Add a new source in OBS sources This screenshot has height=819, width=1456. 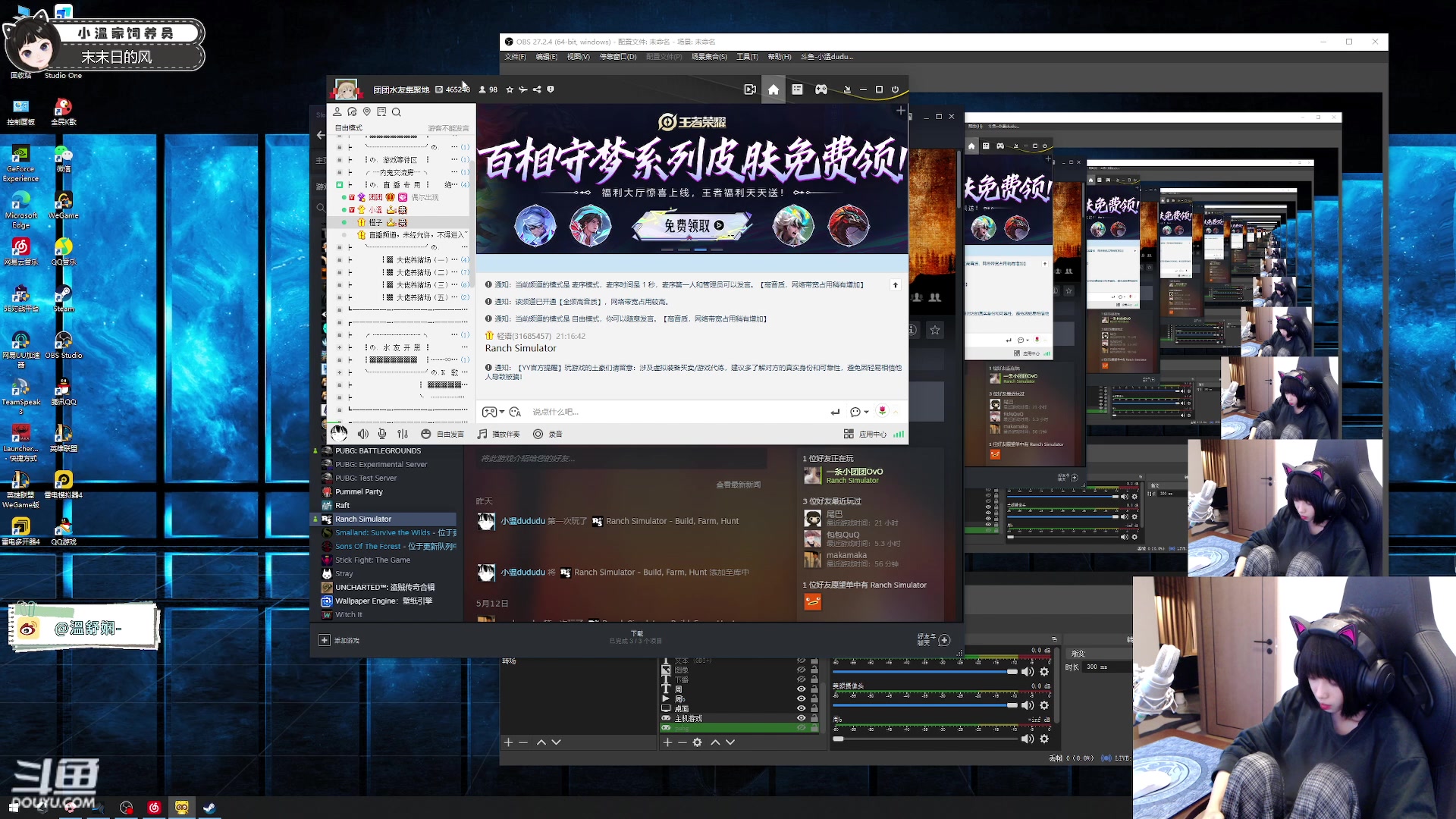click(x=667, y=742)
